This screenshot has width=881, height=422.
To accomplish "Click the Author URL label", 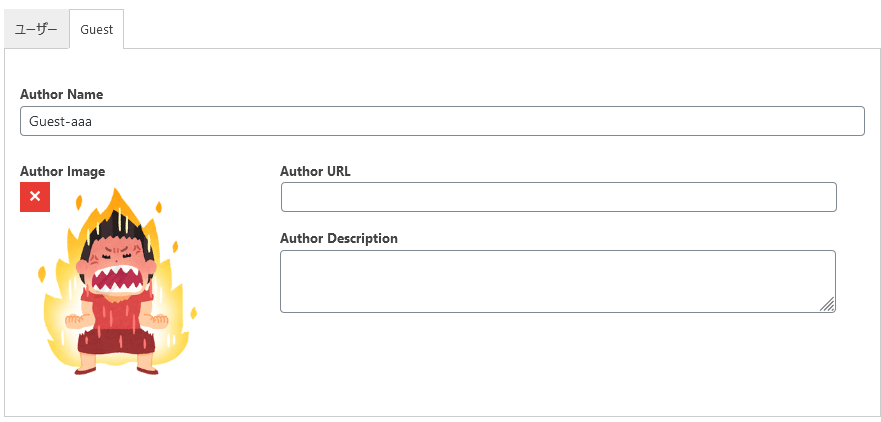I will click(x=316, y=172).
